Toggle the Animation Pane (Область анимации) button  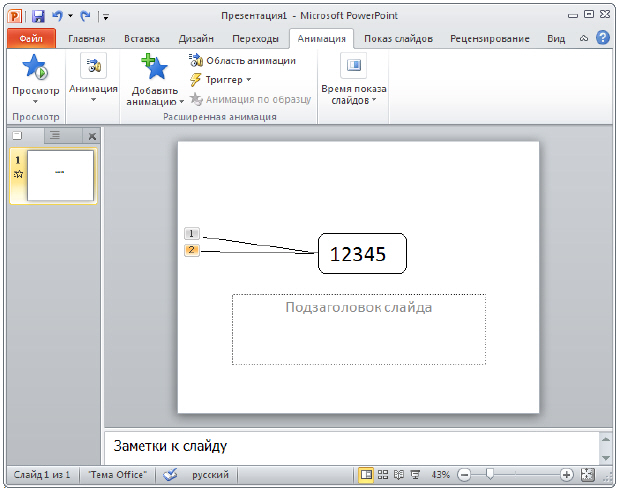[x=242, y=61]
